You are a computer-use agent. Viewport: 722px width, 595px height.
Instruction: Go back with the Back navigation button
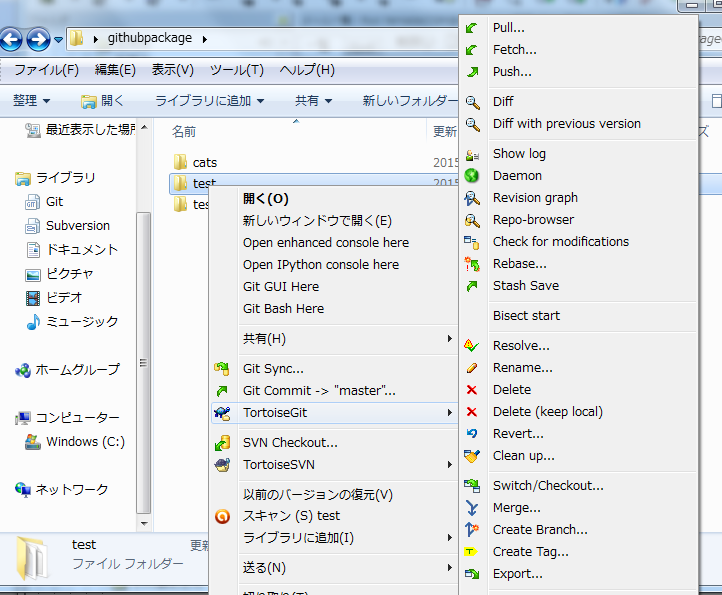coord(11,40)
